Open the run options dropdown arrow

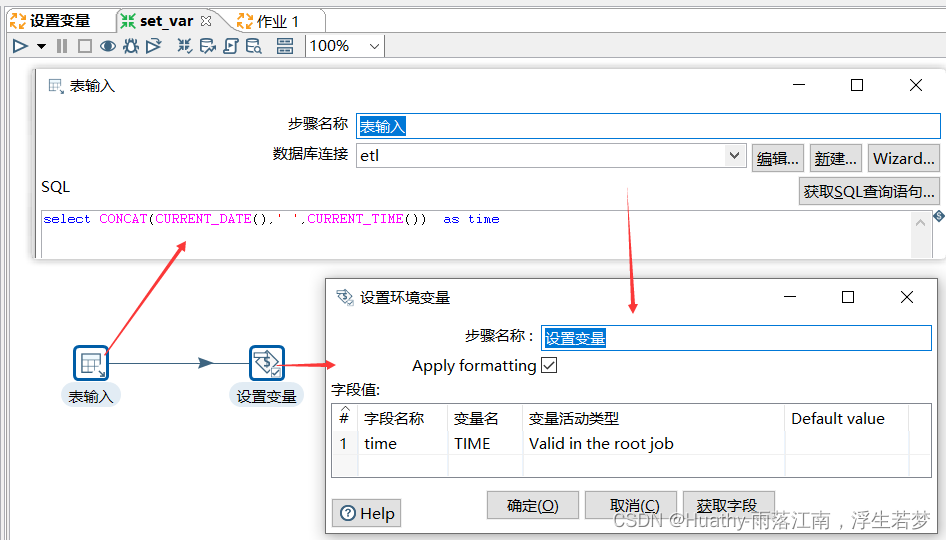(x=41, y=46)
